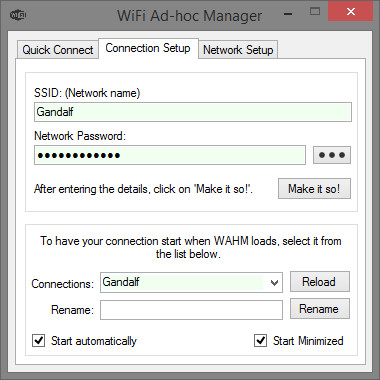Select the Connection Setup tab
Viewport: 380px width, 380px height.
tap(148, 48)
